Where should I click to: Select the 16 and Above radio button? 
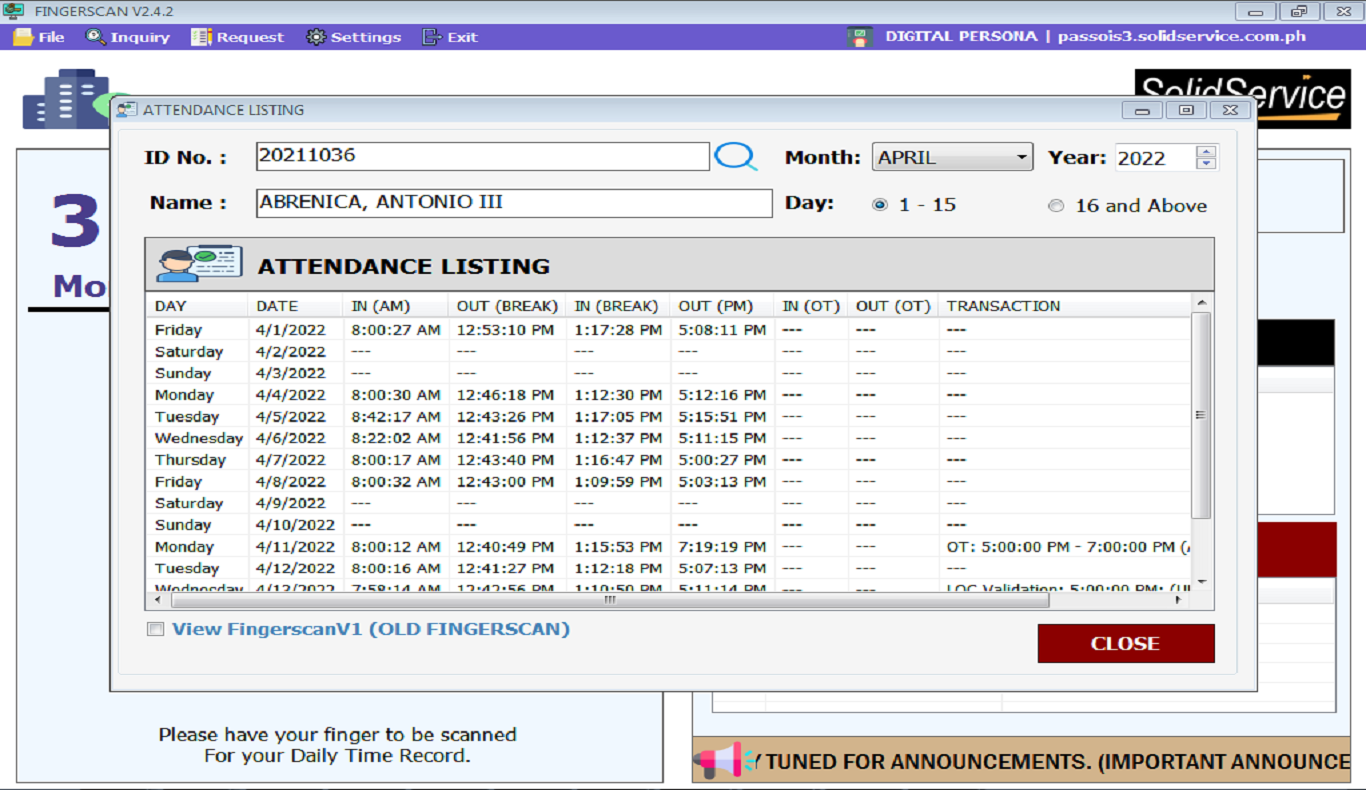tap(1056, 205)
